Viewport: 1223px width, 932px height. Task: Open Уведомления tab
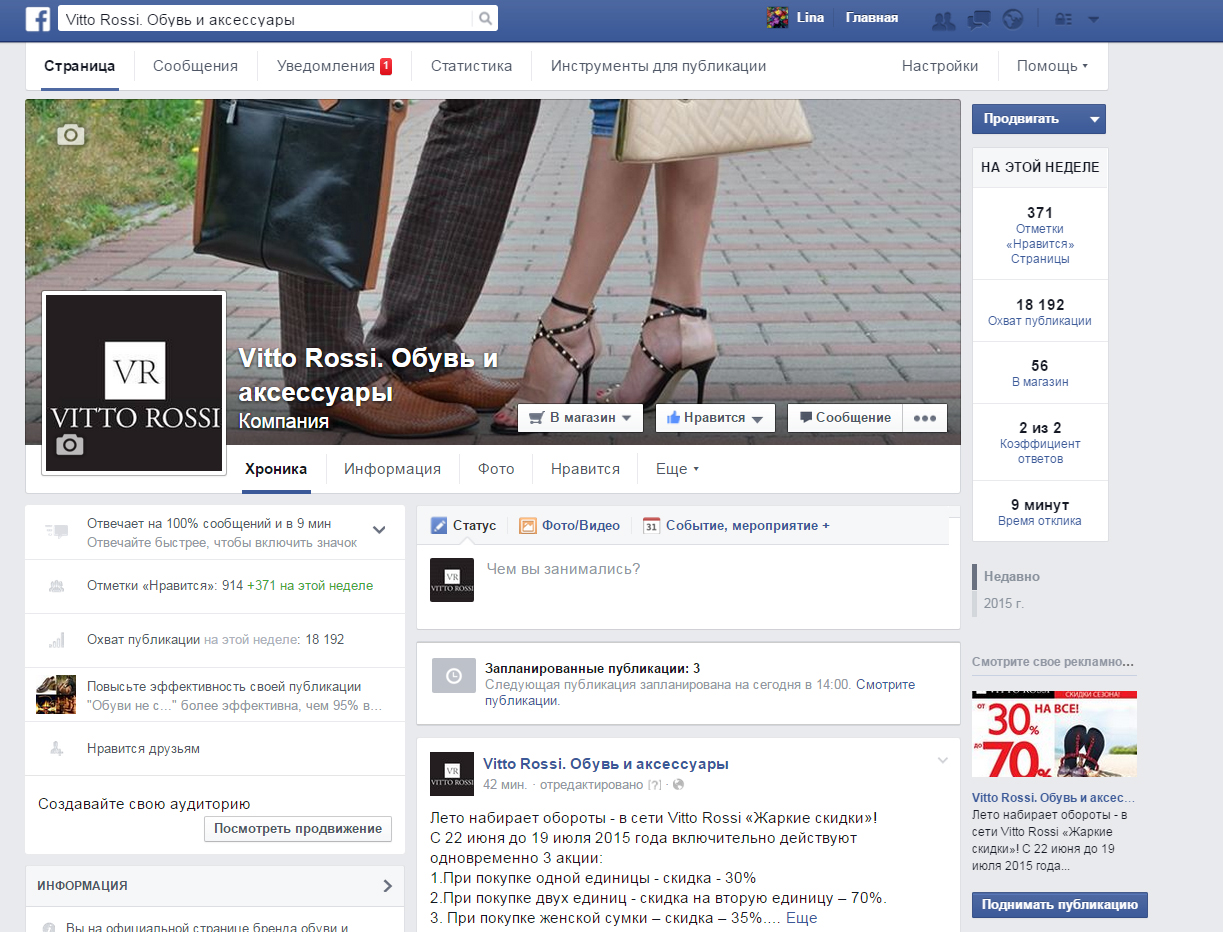[334, 66]
